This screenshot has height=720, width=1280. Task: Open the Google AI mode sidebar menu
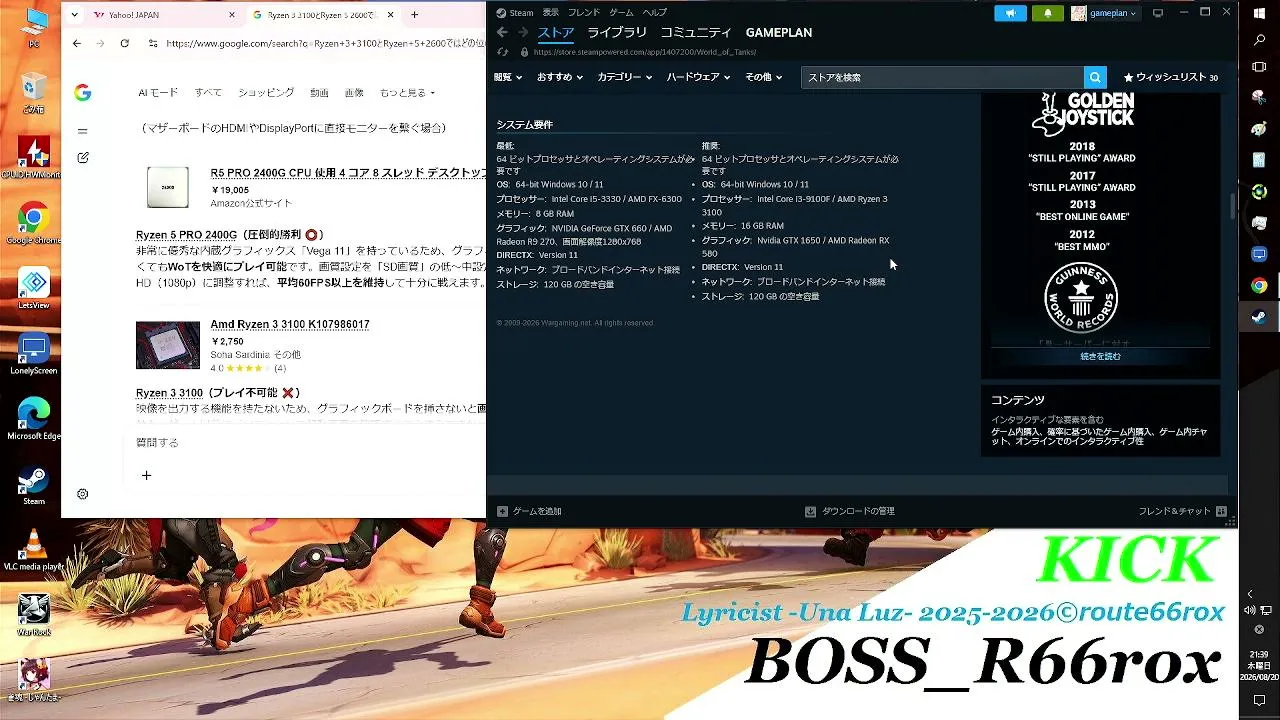tap(82, 131)
